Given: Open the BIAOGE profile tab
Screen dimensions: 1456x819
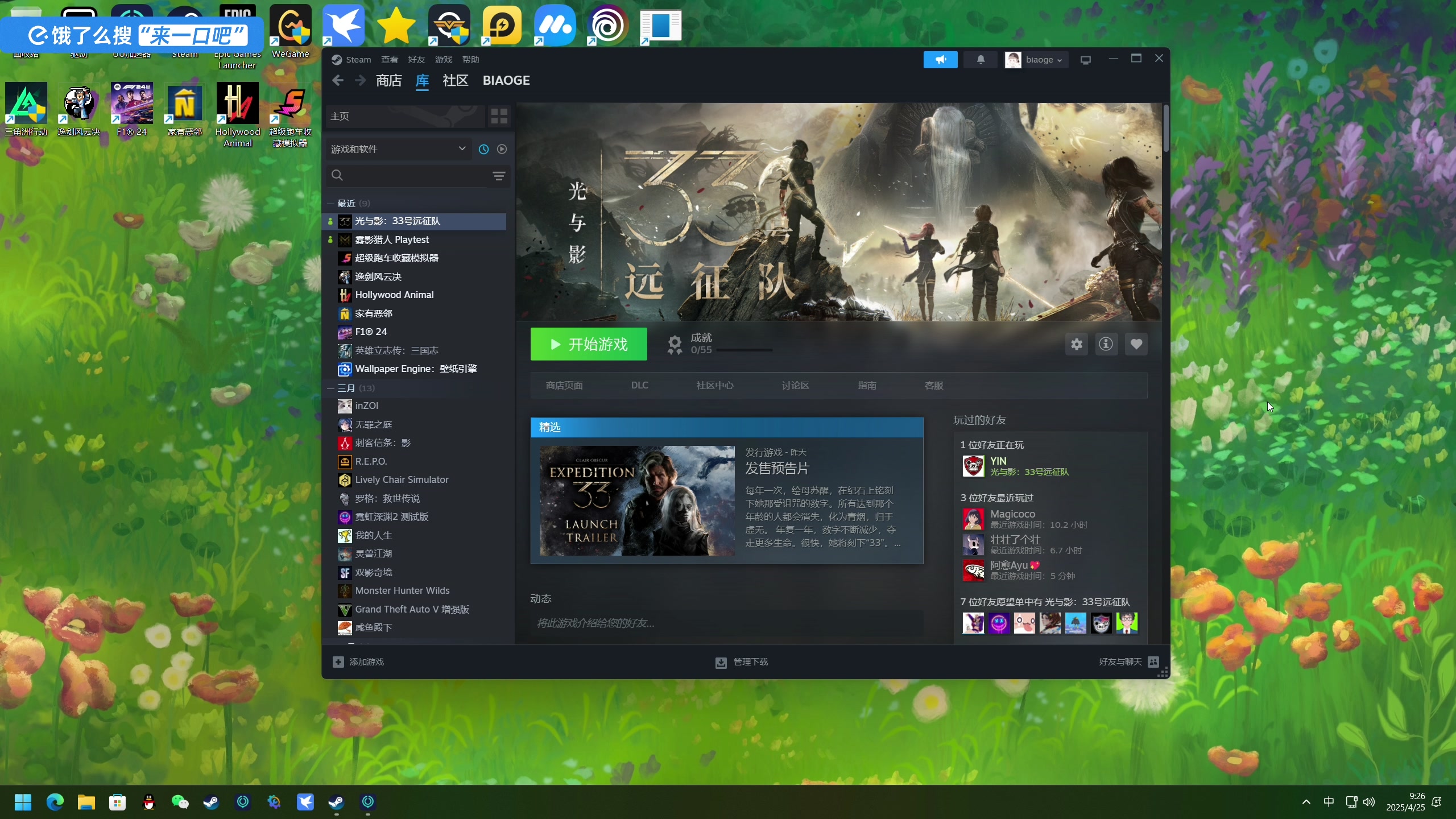Looking at the screenshot, I should pyautogui.click(x=506, y=81).
